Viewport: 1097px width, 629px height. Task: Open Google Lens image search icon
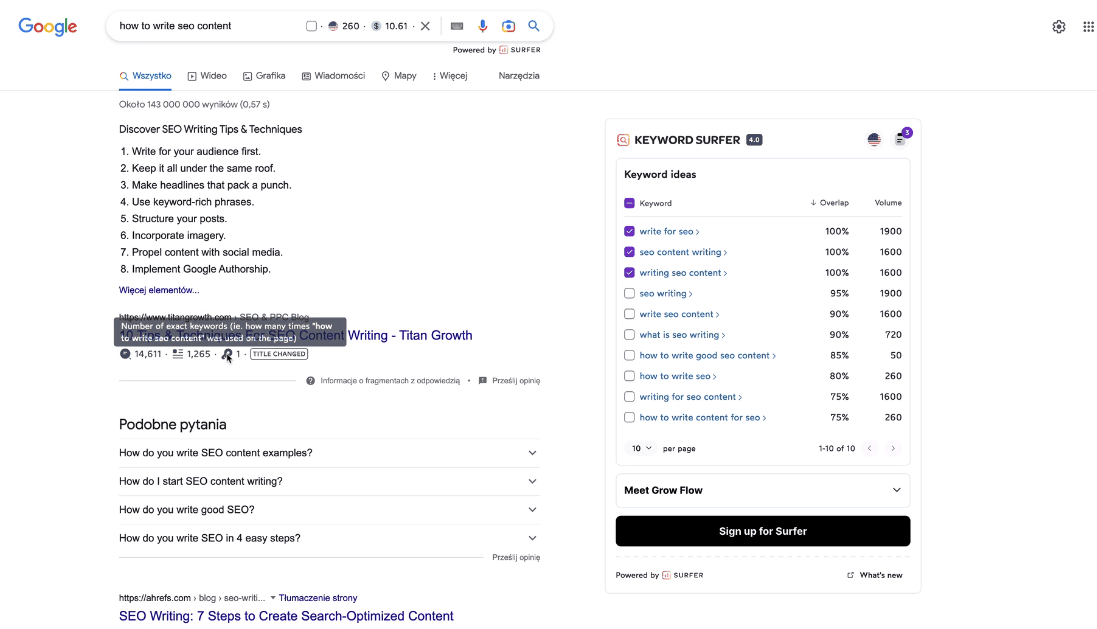point(508,26)
